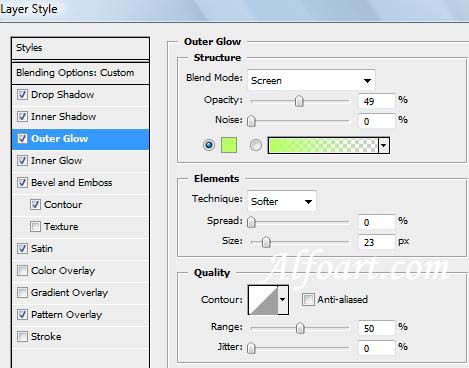The height and width of the screenshot is (368, 469).
Task: Select the Texture sub-entry
Action: (80, 227)
